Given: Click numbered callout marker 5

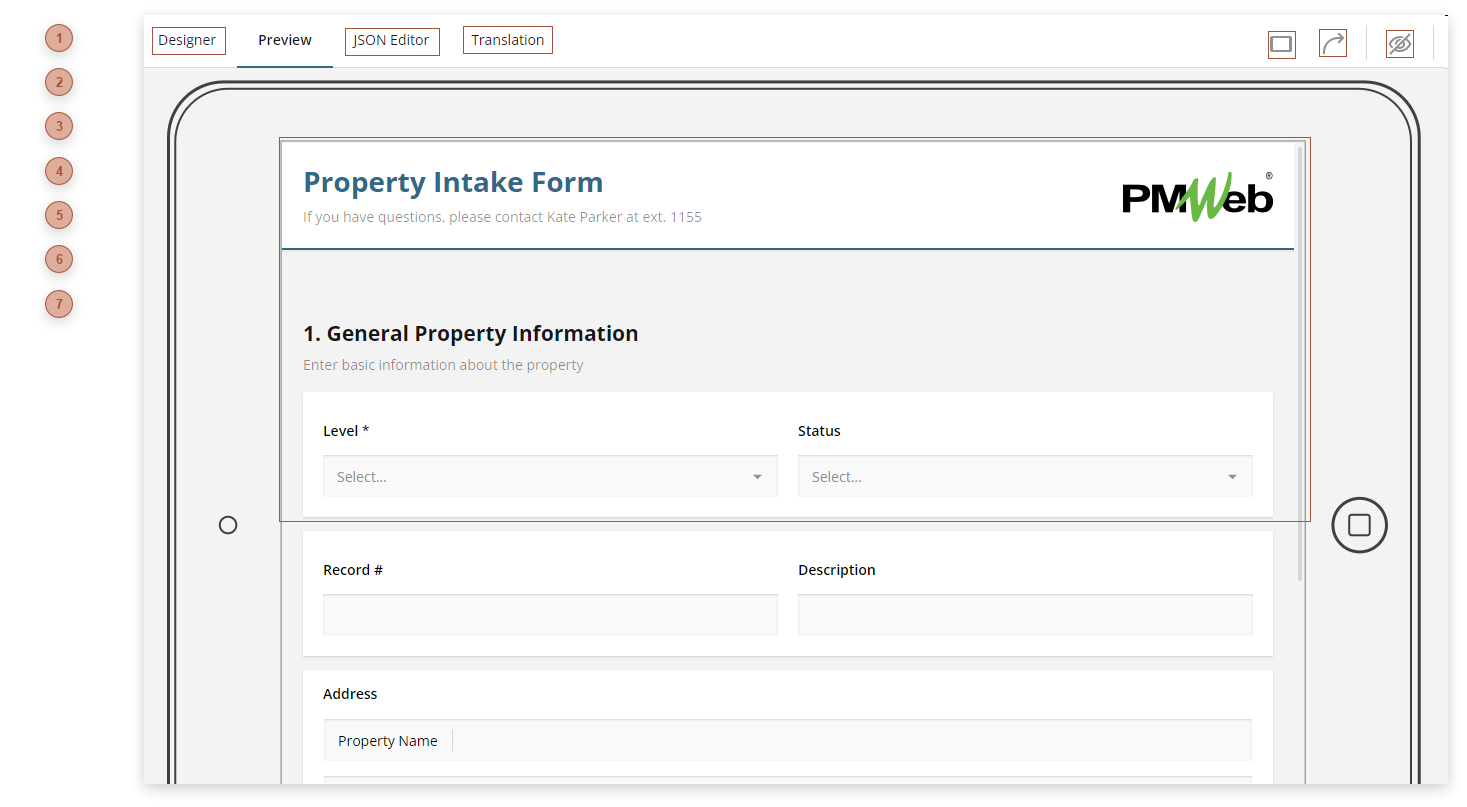Looking at the screenshot, I should tap(59, 215).
